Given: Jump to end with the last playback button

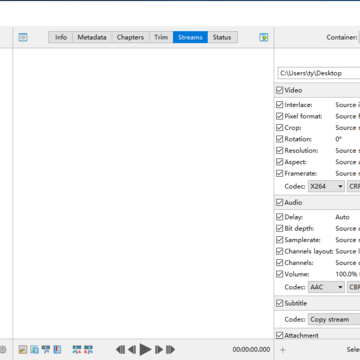Looking at the screenshot, I should point(170,349).
